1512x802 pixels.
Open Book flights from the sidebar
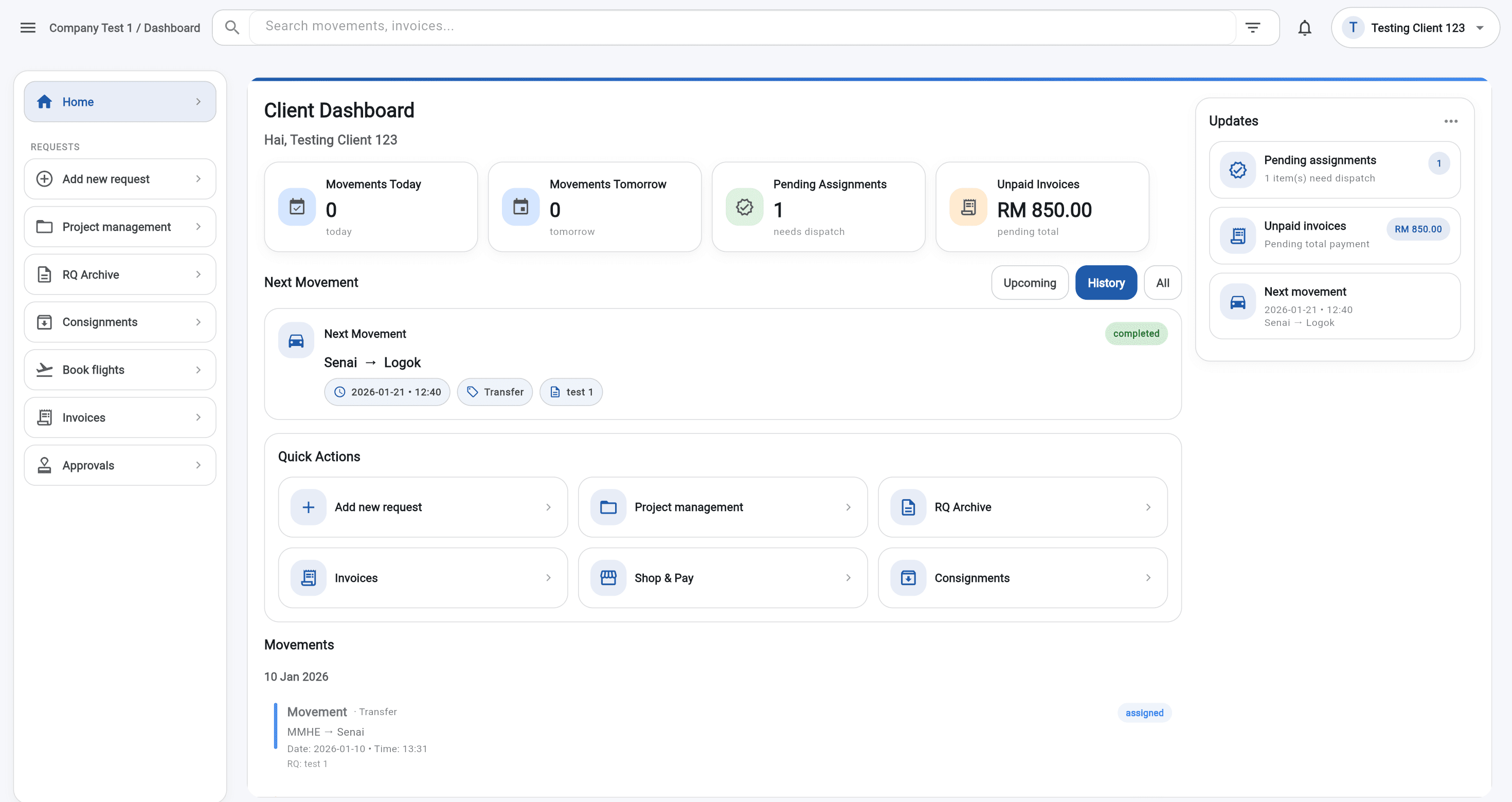click(x=120, y=370)
